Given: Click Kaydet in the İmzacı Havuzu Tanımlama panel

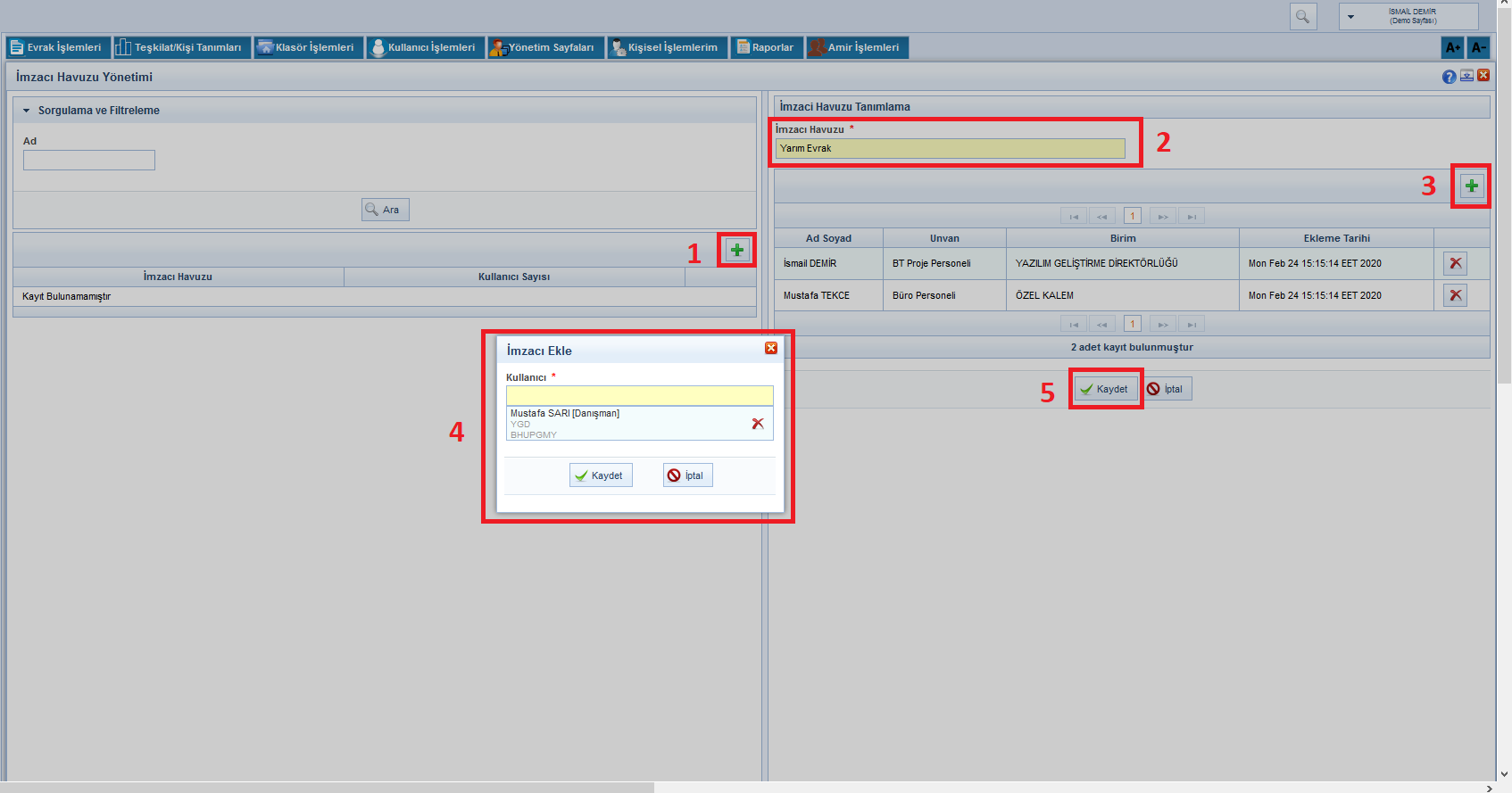Looking at the screenshot, I should click(x=1105, y=389).
